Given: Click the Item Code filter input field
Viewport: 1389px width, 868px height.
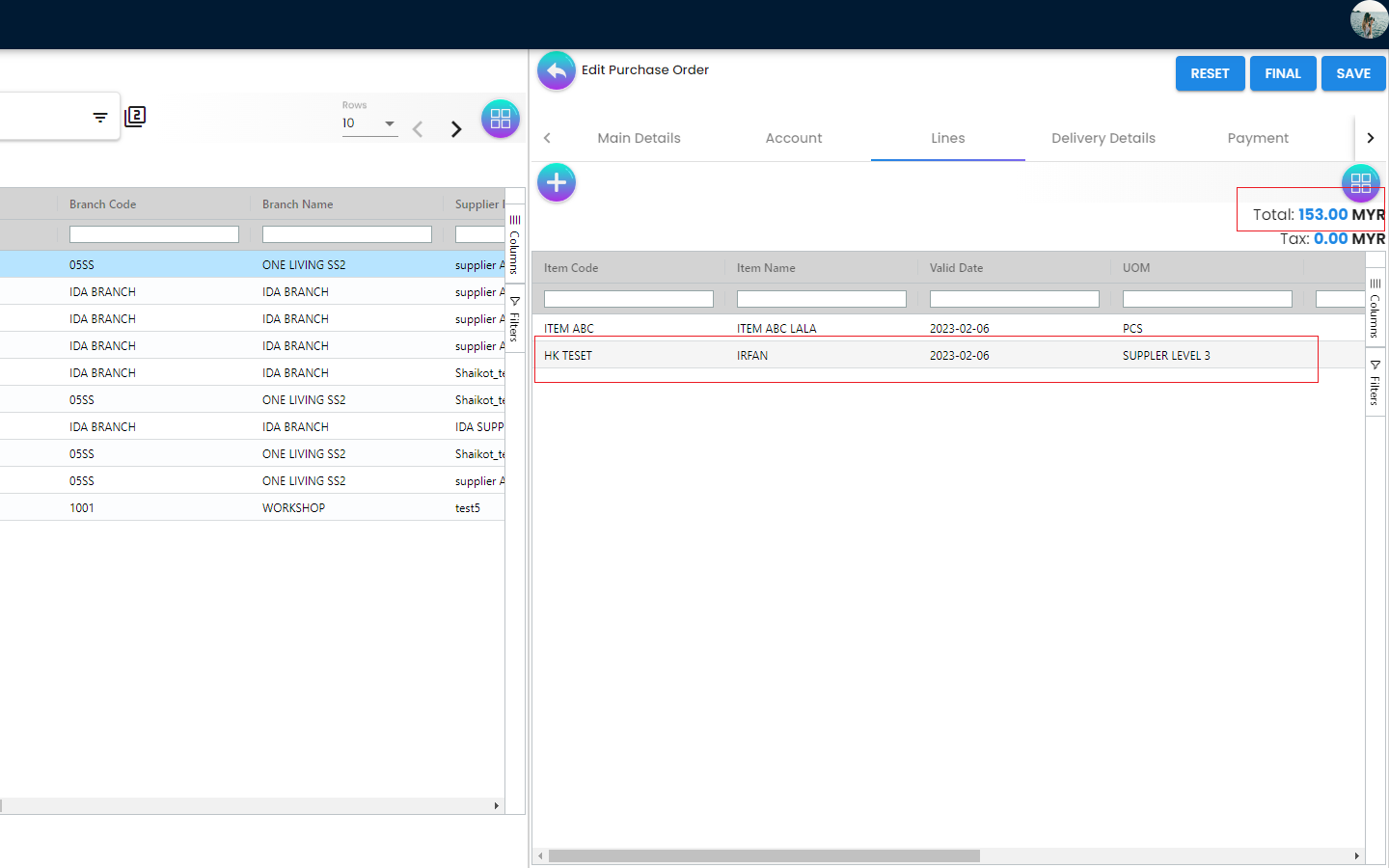Looking at the screenshot, I should coord(628,299).
